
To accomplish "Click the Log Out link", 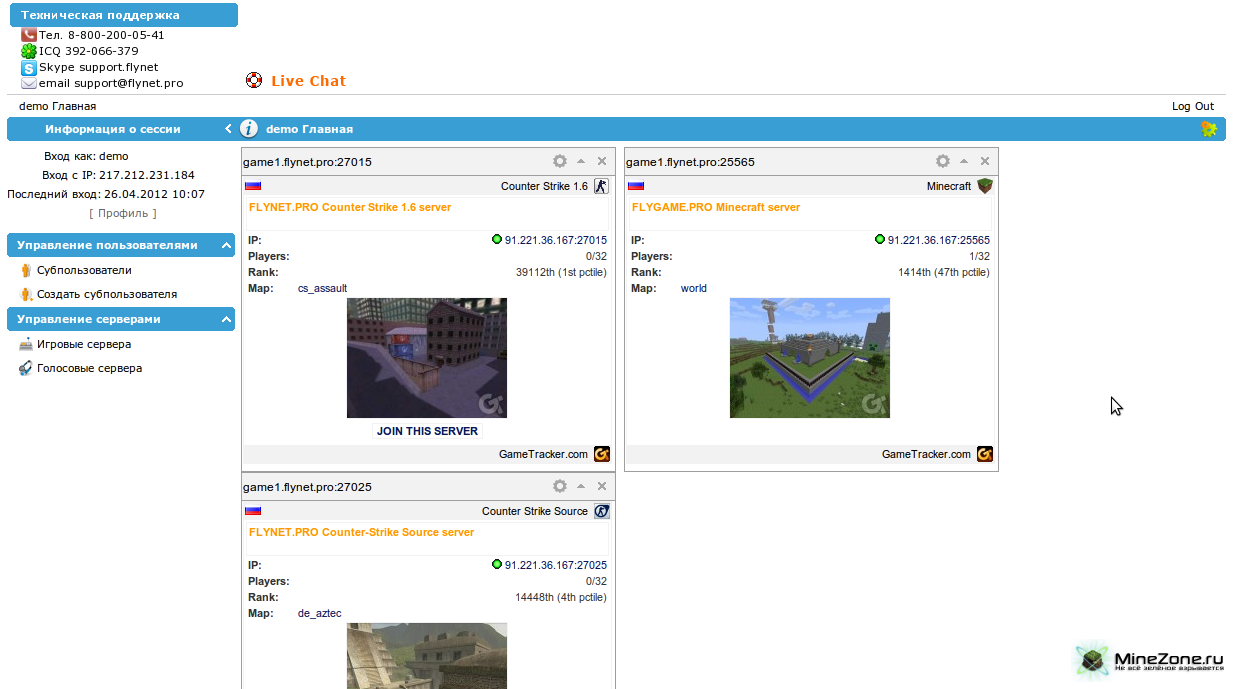I will pyautogui.click(x=1192, y=106).
